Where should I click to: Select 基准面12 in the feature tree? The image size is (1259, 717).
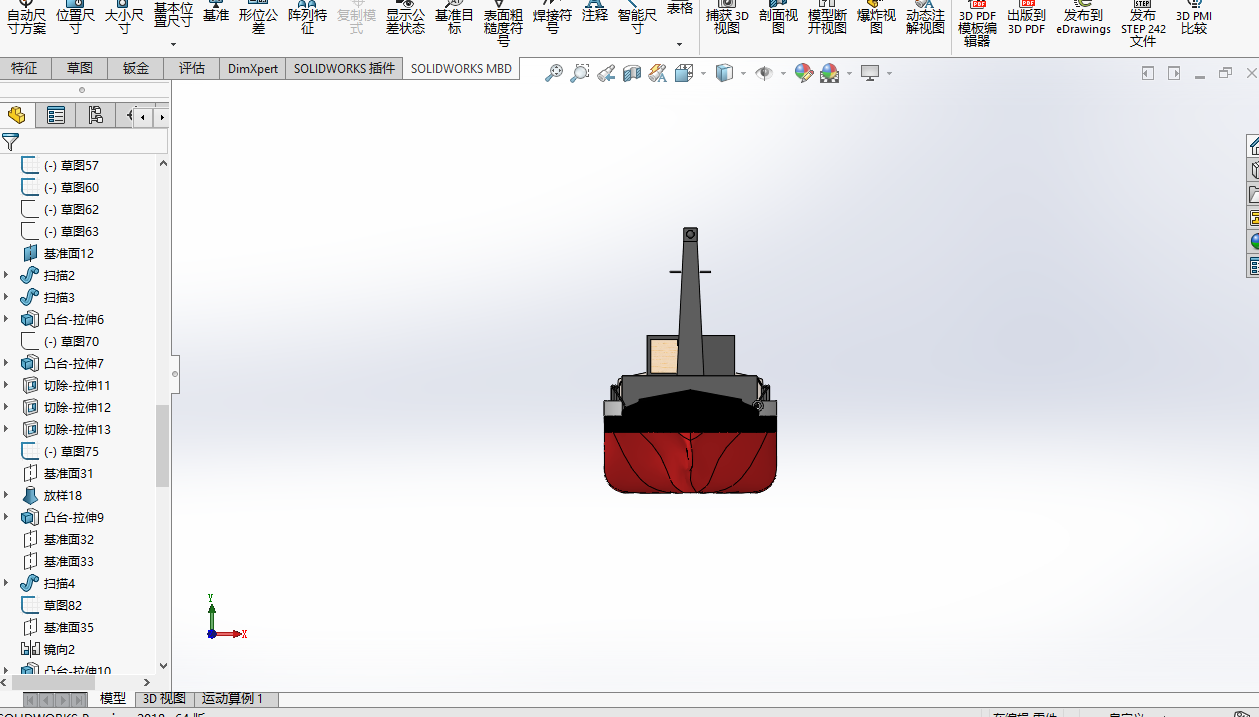tap(68, 253)
